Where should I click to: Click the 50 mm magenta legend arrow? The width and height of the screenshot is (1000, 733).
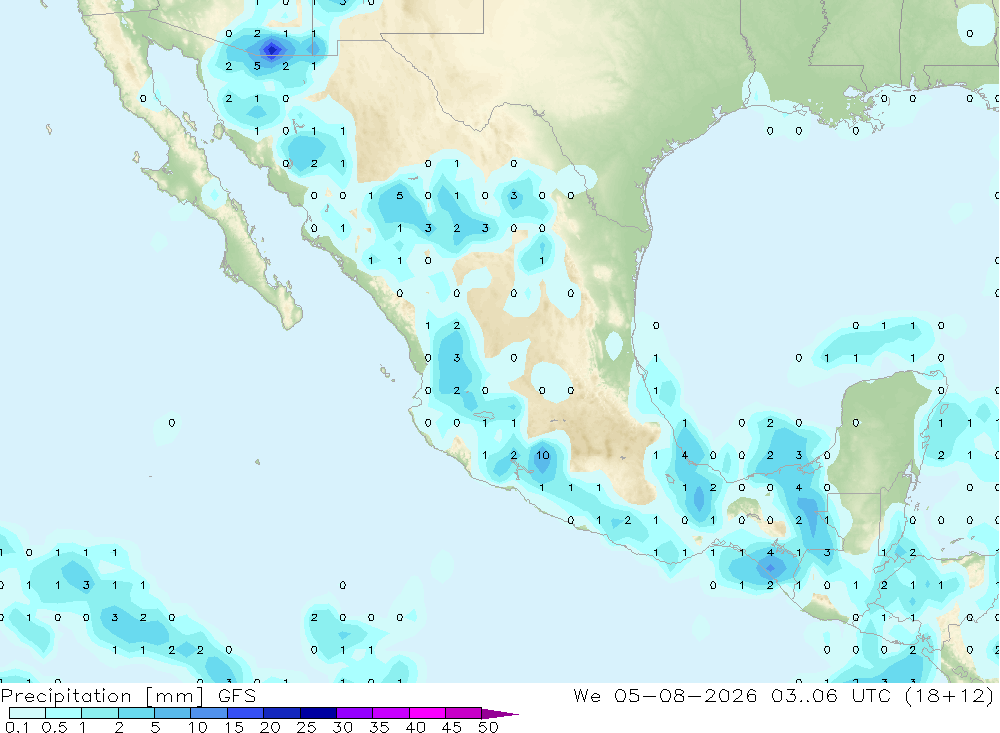[x=499, y=714]
